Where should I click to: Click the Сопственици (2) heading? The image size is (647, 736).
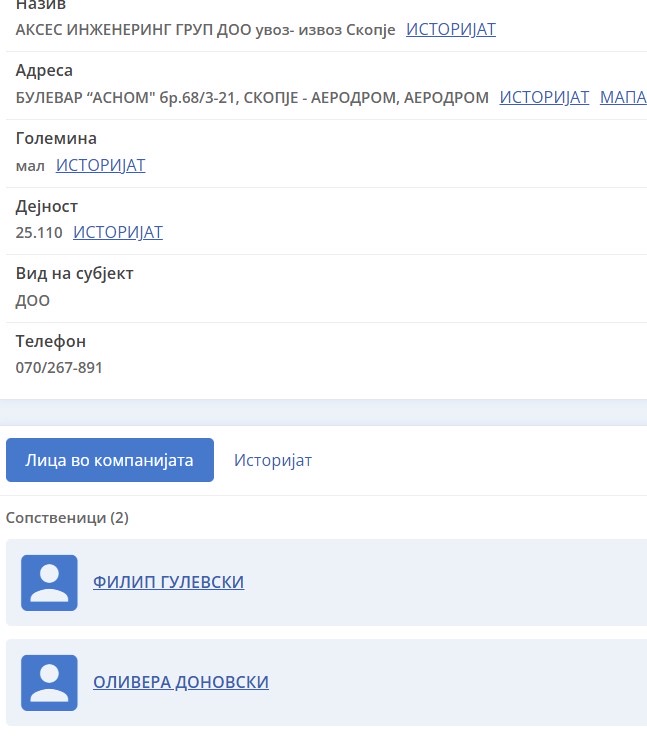click(x=67, y=518)
